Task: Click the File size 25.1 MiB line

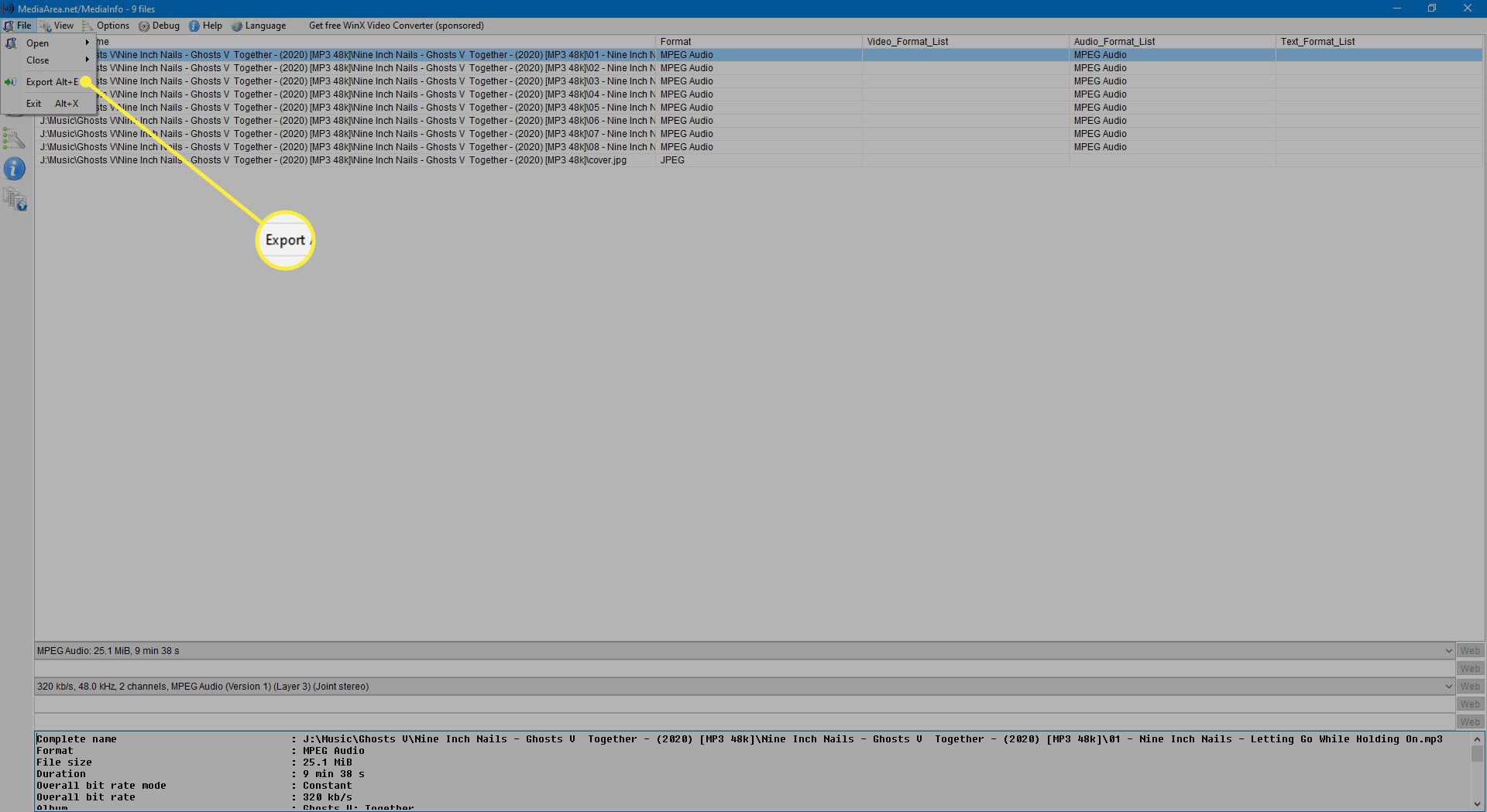Action: click(x=194, y=762)
